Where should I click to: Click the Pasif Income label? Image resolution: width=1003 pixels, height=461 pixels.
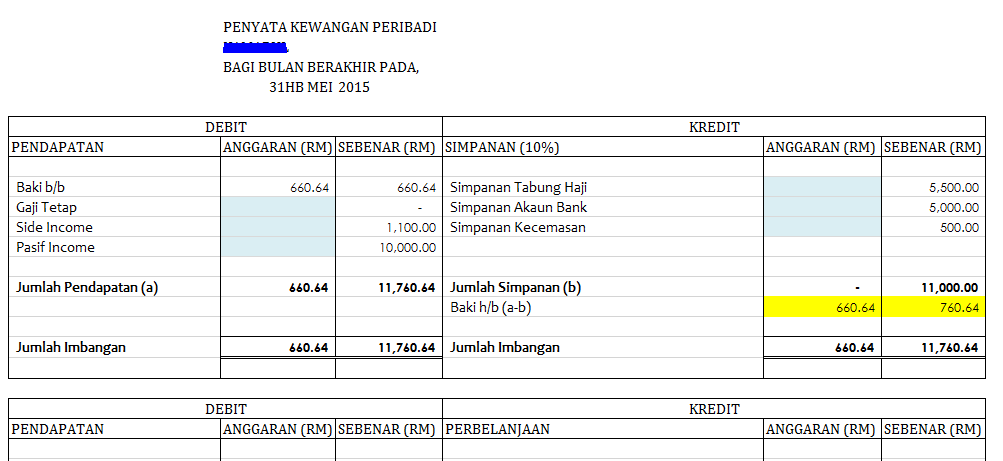tap(55, 247)
